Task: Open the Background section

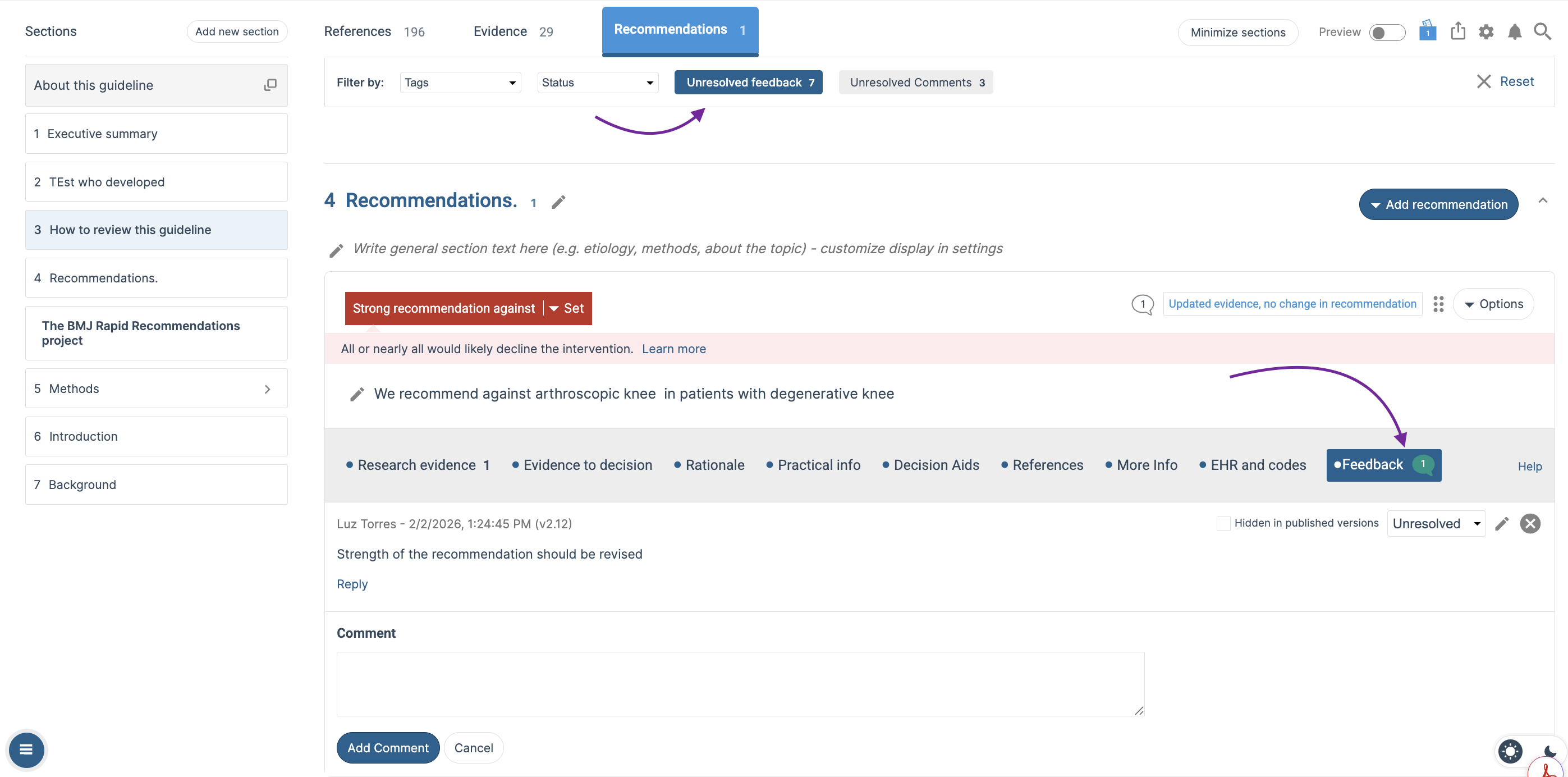Action: coord(157,485)
